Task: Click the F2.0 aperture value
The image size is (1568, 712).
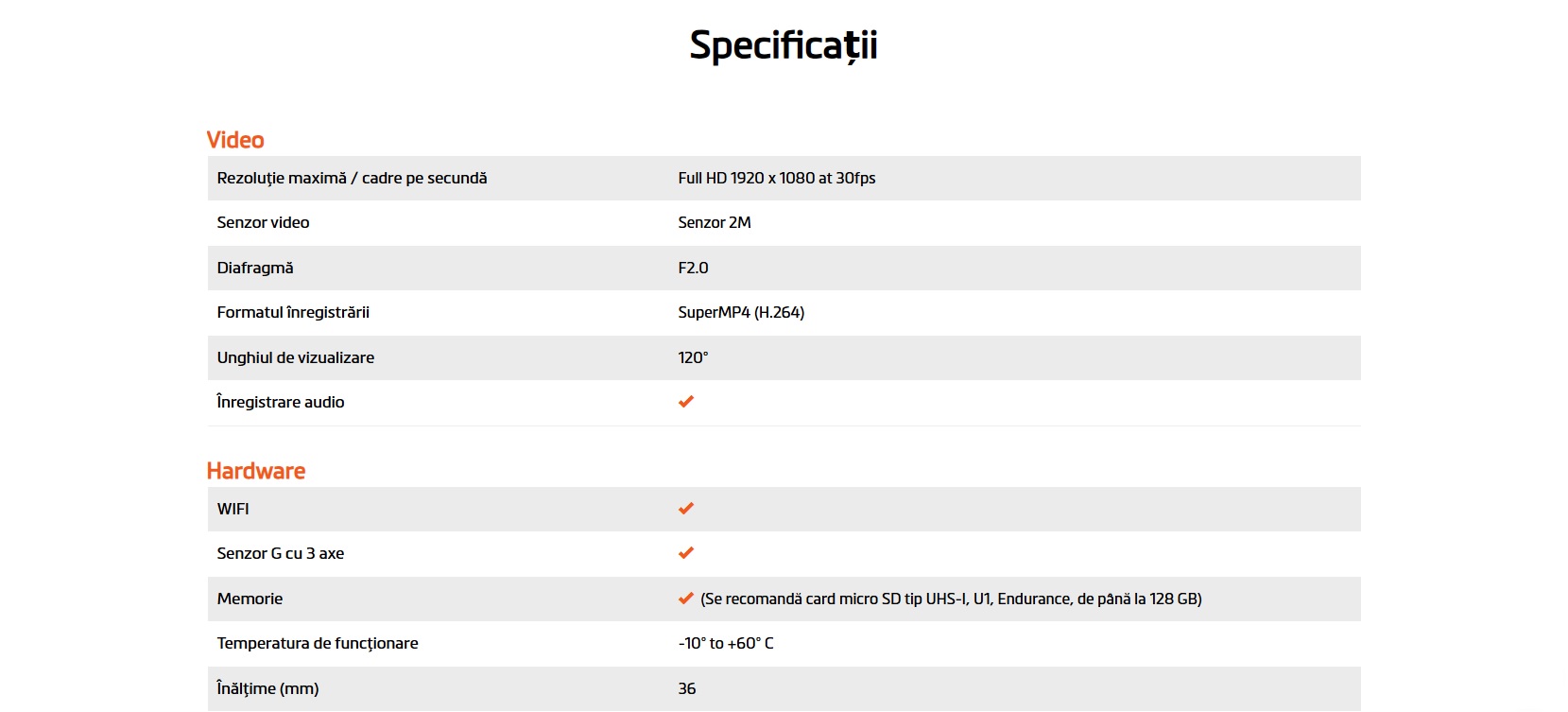Action: coord(693,268)
